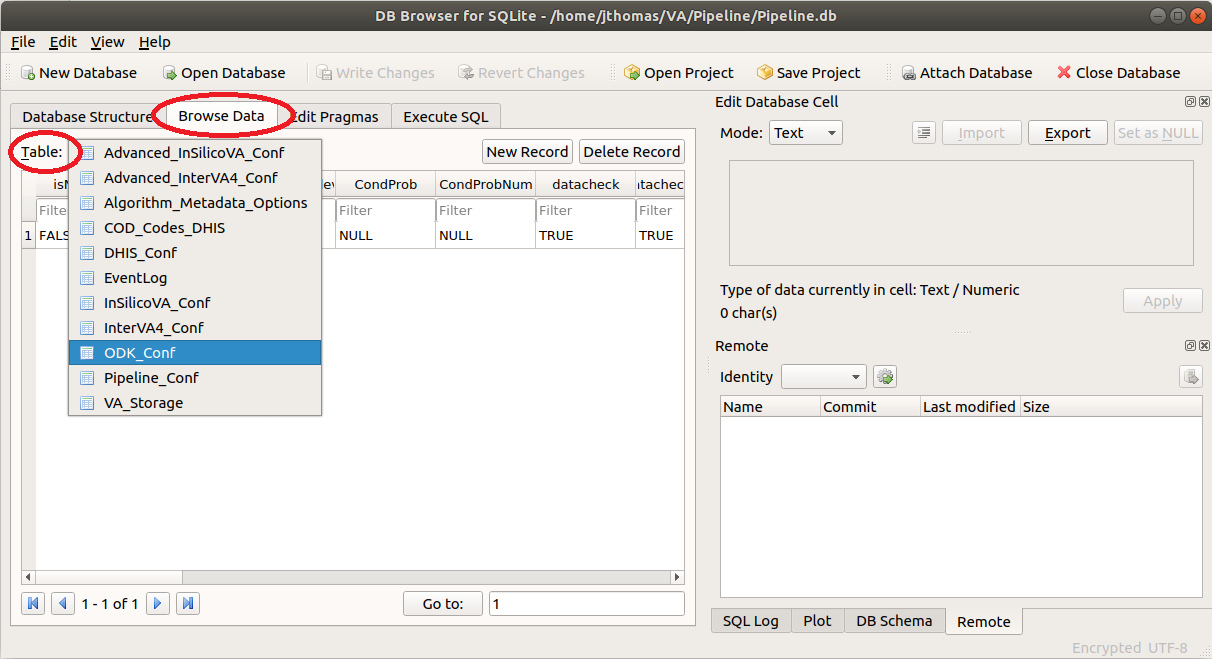Select the Remote bottom tab
1212x659 pixels.
coord(984,621)
